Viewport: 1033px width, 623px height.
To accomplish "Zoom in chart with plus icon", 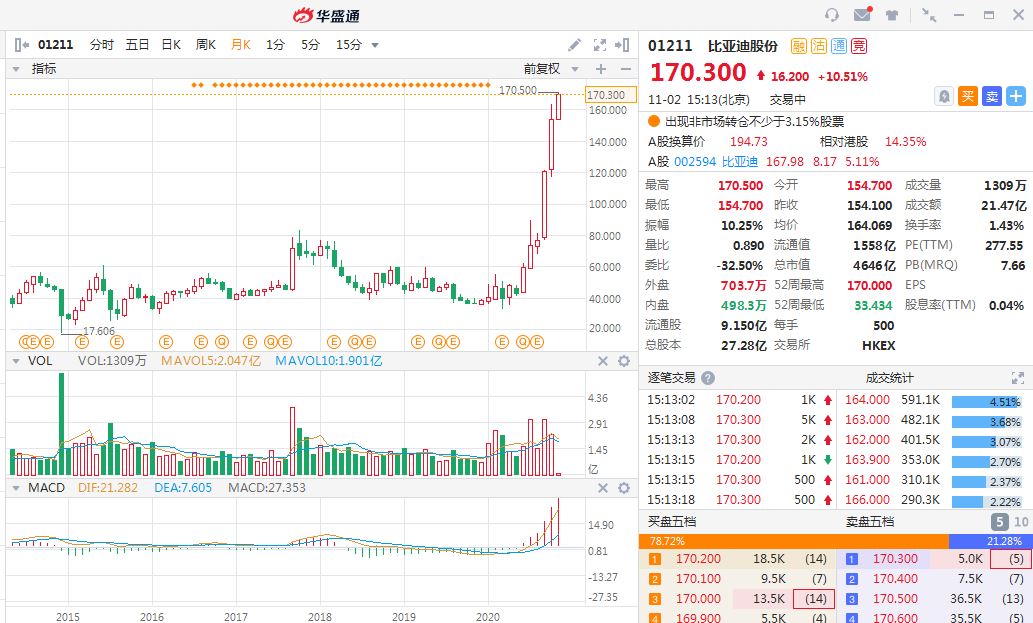I will click(601, 68).
